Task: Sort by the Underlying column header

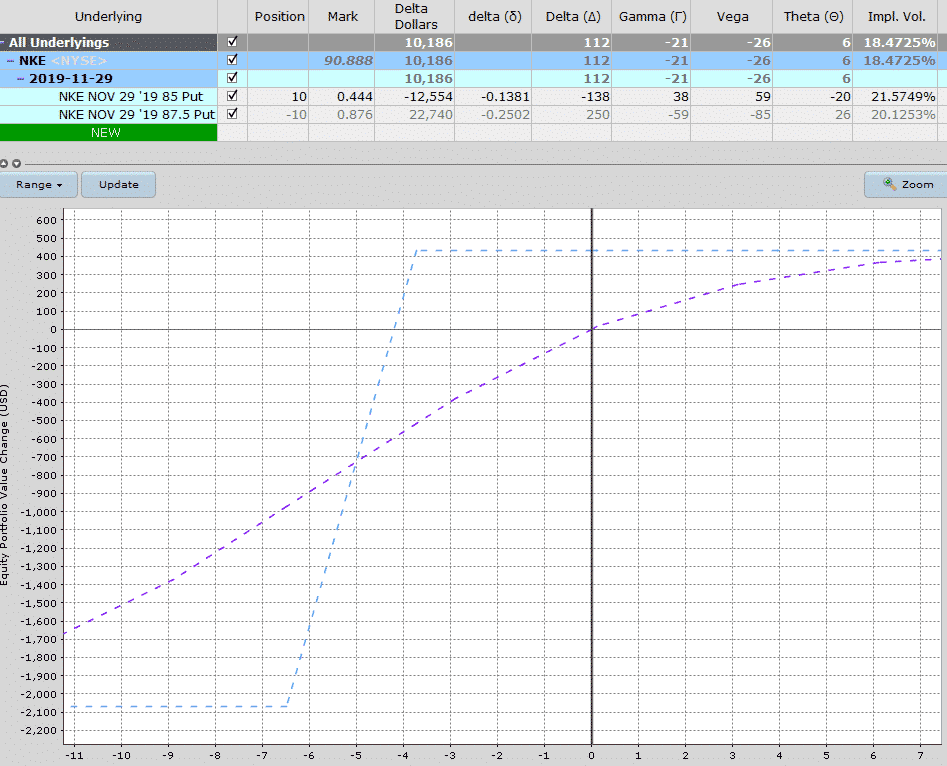Action: tap(109, 16)
